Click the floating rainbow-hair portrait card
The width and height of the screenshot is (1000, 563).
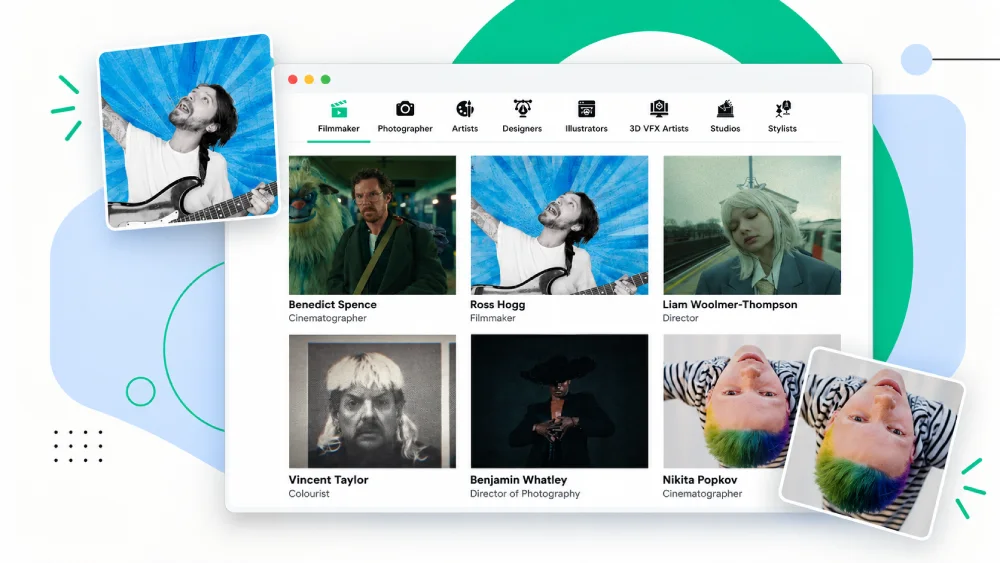click(x=874, y=443)
